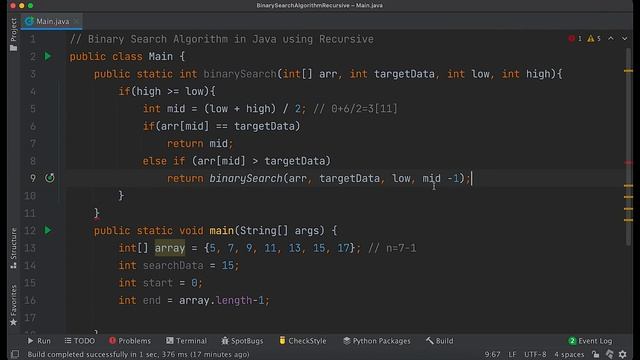640x360 pixels.
Task: Open the Event Log
Action: pyautogui.click(x=590, y=341)
